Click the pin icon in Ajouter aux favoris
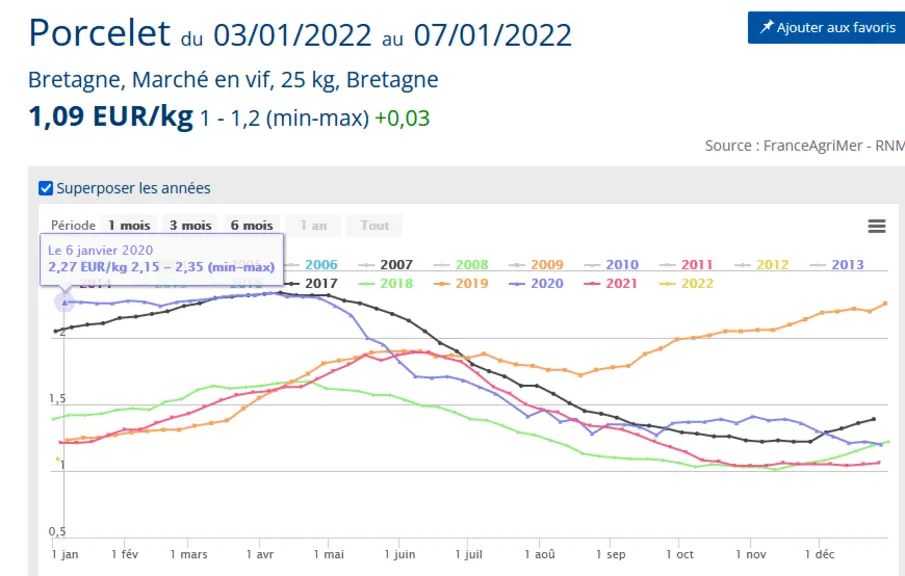Image resolution: width=905 pixels, height=576 pixels. click(x=766, y=27)
